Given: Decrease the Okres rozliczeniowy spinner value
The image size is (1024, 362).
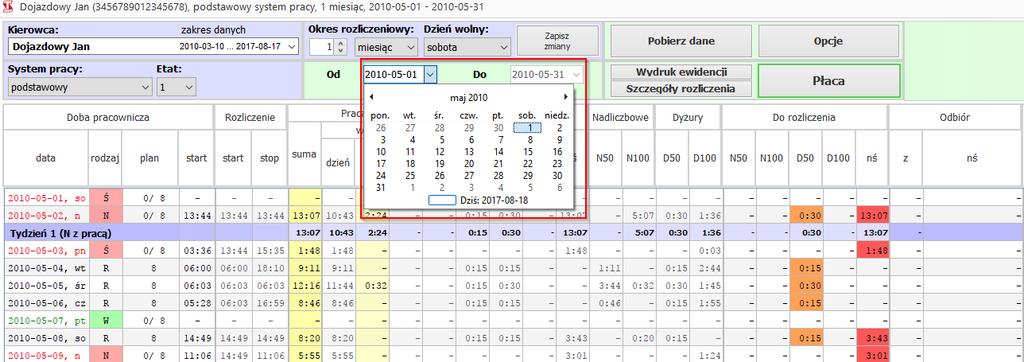Looking at the screenshot, I should [x=340, y=50].
